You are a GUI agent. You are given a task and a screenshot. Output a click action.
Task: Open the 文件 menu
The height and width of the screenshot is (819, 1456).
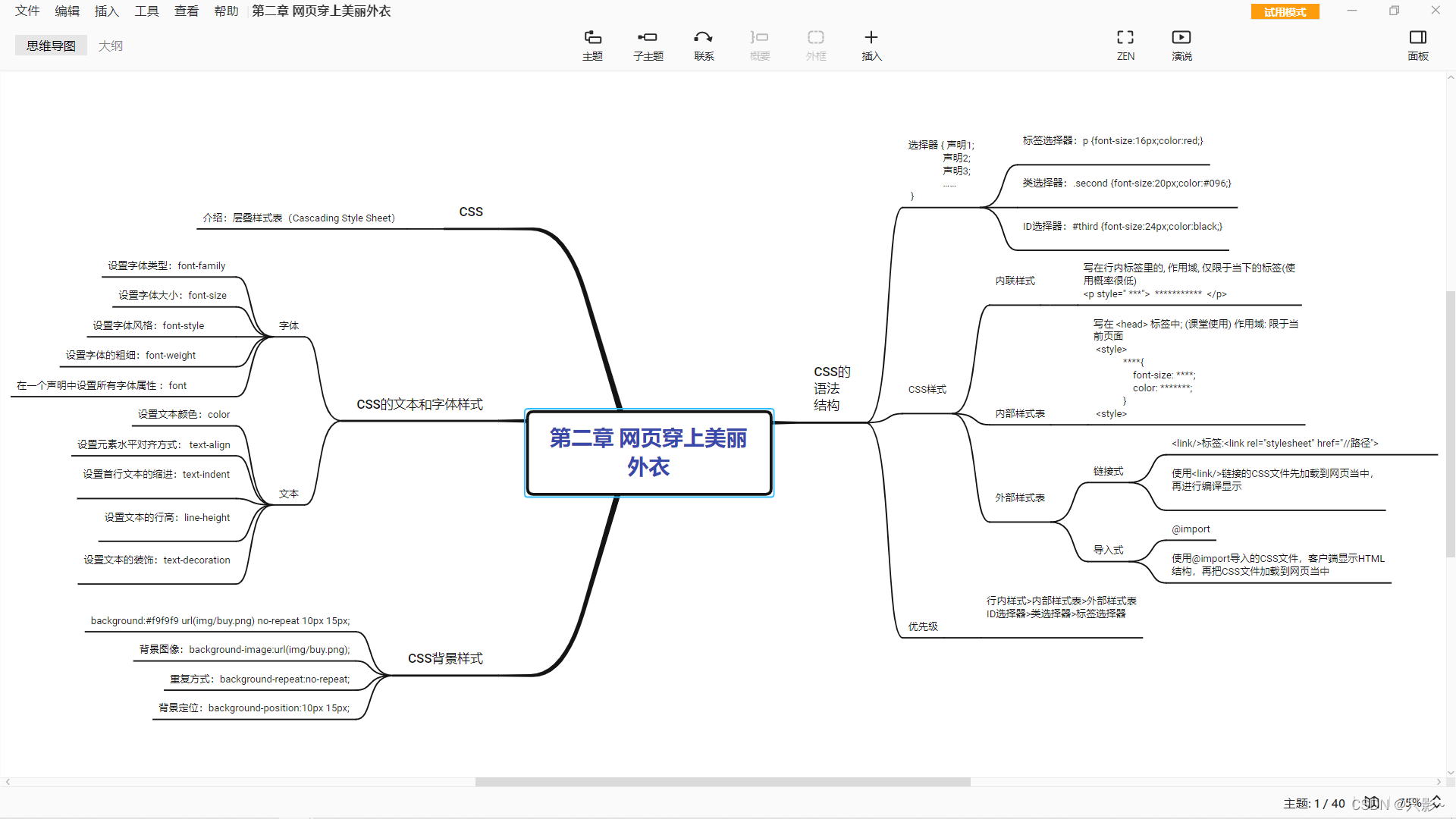tap(27, 11)
